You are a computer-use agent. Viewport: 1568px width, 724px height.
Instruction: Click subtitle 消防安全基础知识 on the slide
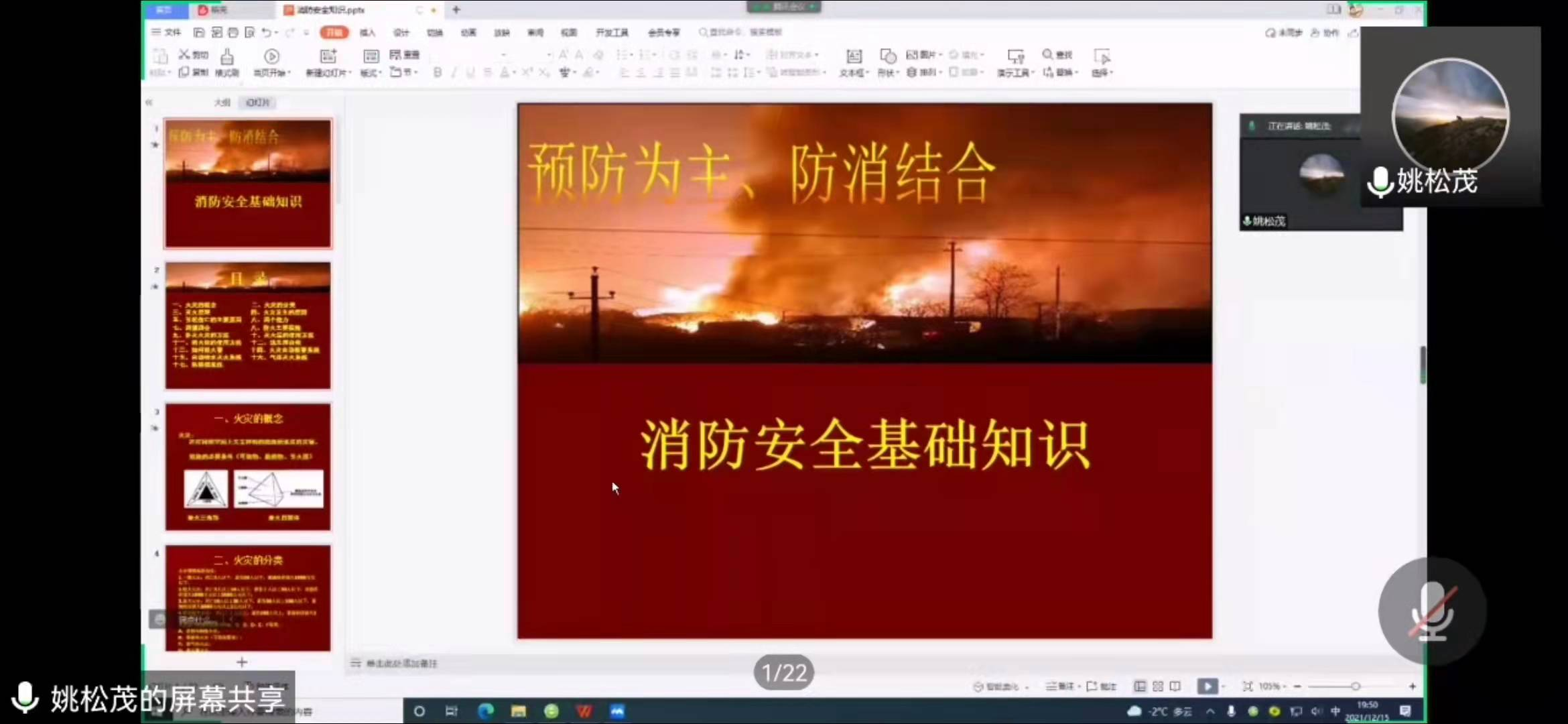pyautogui.click(x=865, y=445)
